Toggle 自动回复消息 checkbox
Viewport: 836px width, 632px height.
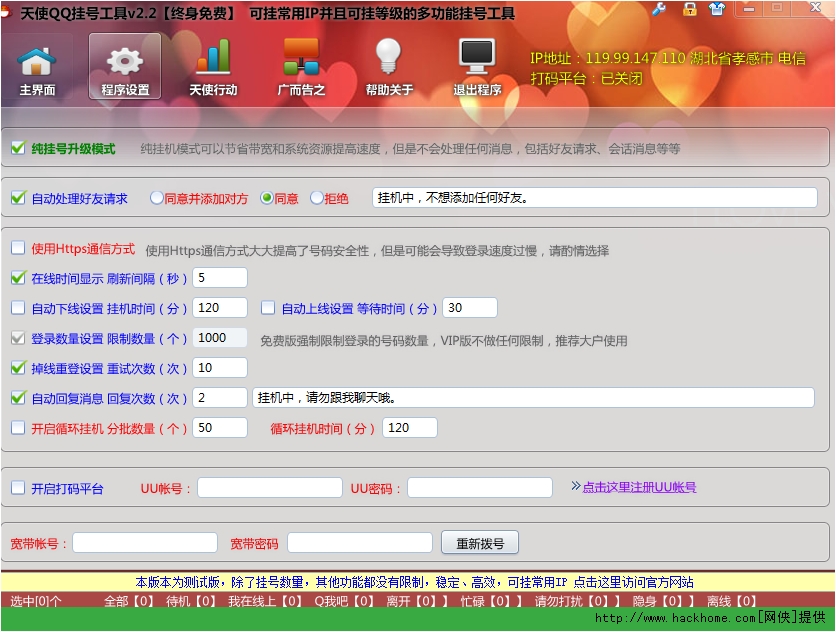(18, 398)
